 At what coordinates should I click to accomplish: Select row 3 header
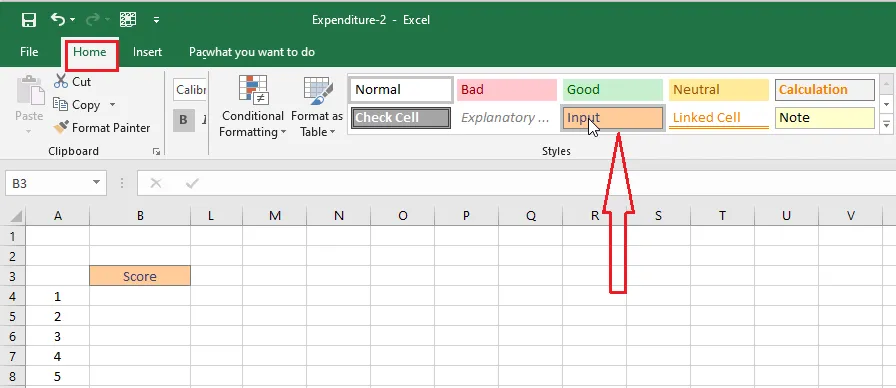pos(13,276)
